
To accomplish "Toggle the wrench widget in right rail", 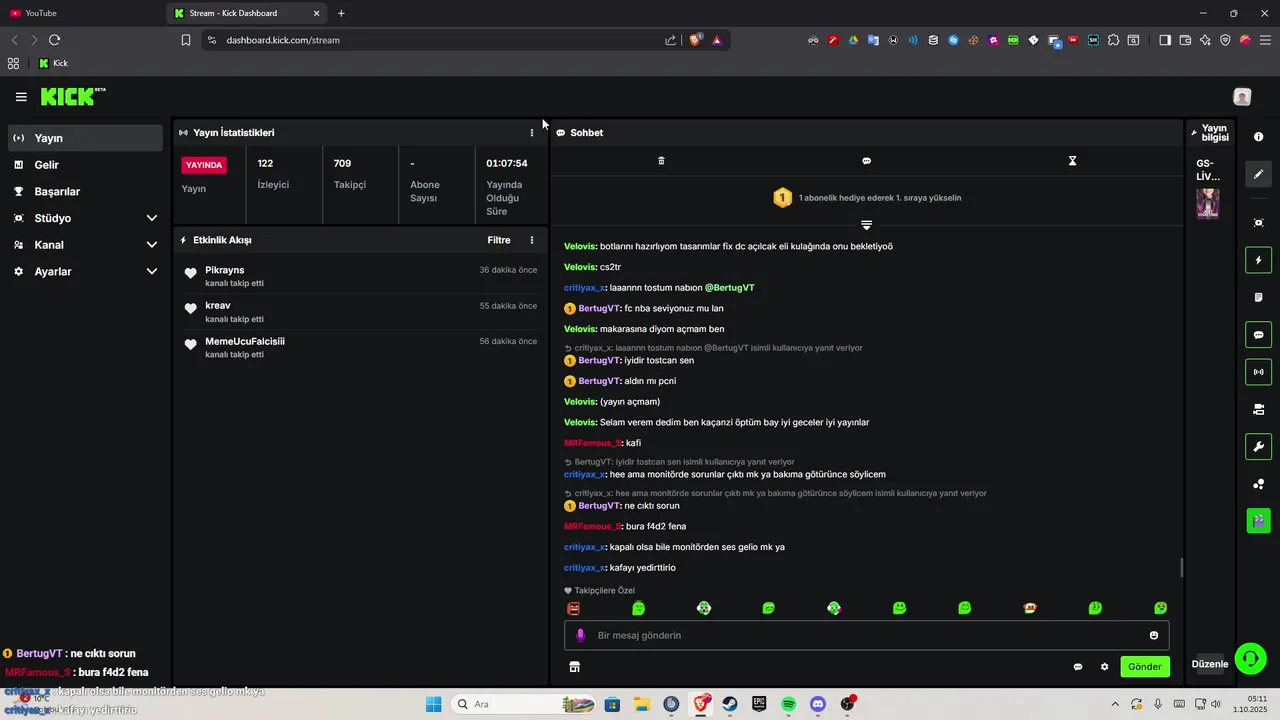I will (x=1259, y=446).
